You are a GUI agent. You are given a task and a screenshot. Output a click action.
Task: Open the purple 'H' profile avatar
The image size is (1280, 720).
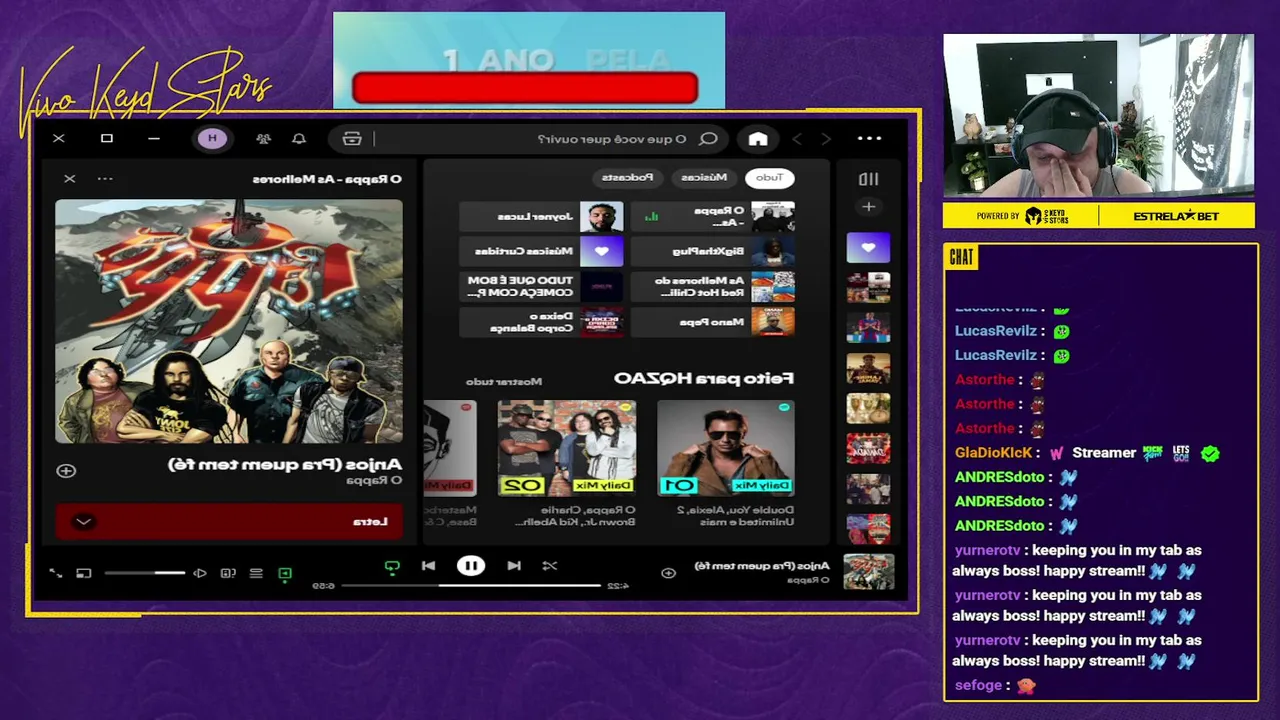point(212,139)
